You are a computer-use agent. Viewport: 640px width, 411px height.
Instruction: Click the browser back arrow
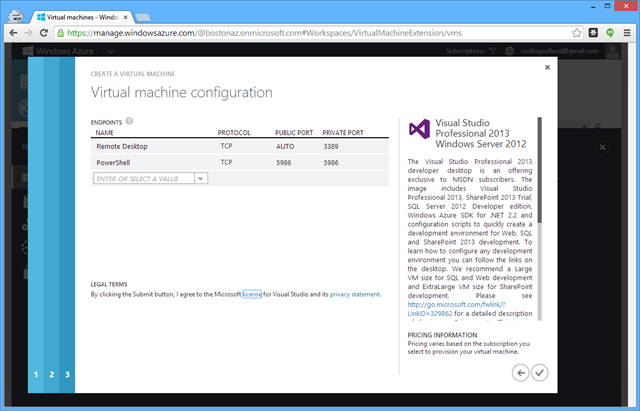[x=13, y=32]
